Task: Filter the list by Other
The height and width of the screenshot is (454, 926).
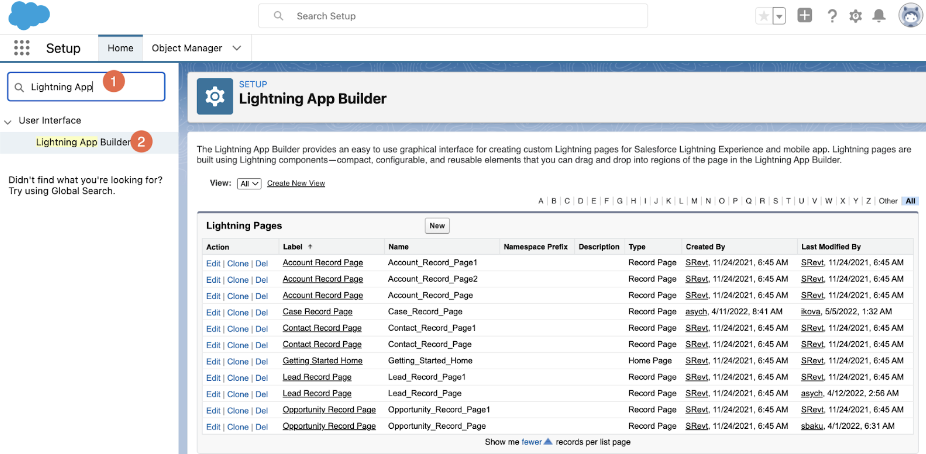Action: pos(888,201)
